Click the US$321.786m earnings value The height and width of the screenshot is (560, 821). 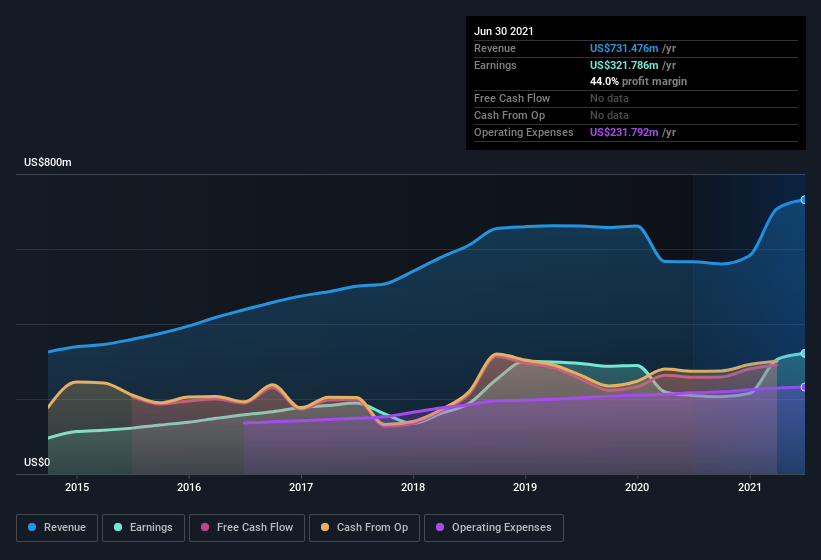[x=624, y=65]
